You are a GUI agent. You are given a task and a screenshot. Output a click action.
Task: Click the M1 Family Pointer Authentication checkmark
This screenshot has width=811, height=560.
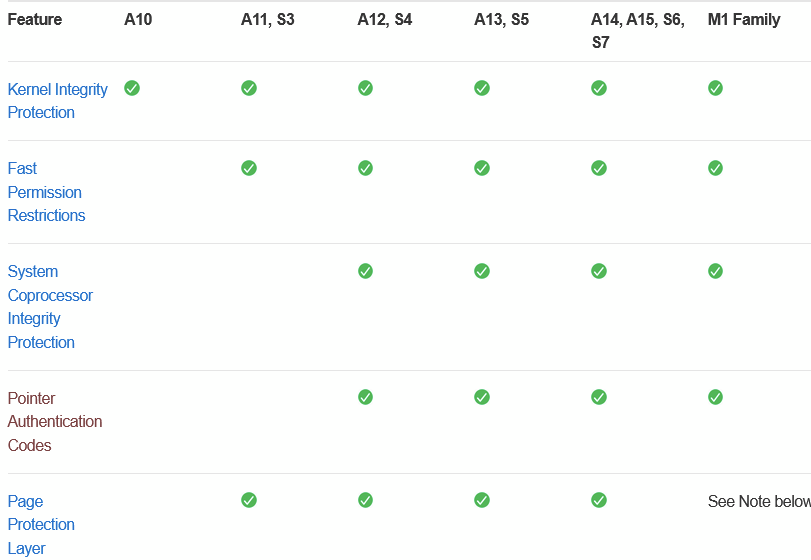715,397
